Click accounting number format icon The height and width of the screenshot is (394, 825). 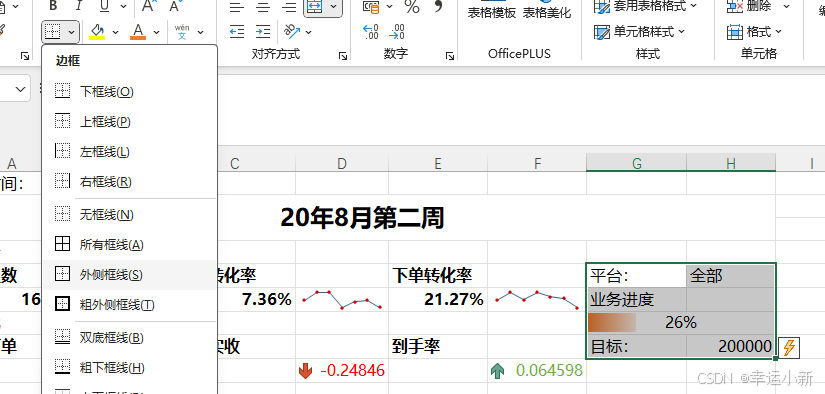[371, 6]
